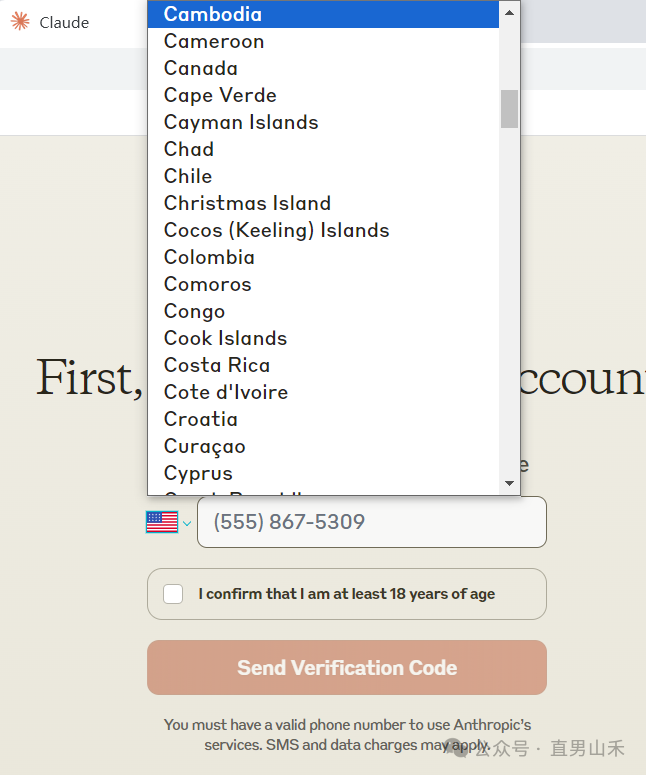646x775 pixels.
Task: Click the Send Verification Code button
Action: pyautogui.click(x=347, y=667)
